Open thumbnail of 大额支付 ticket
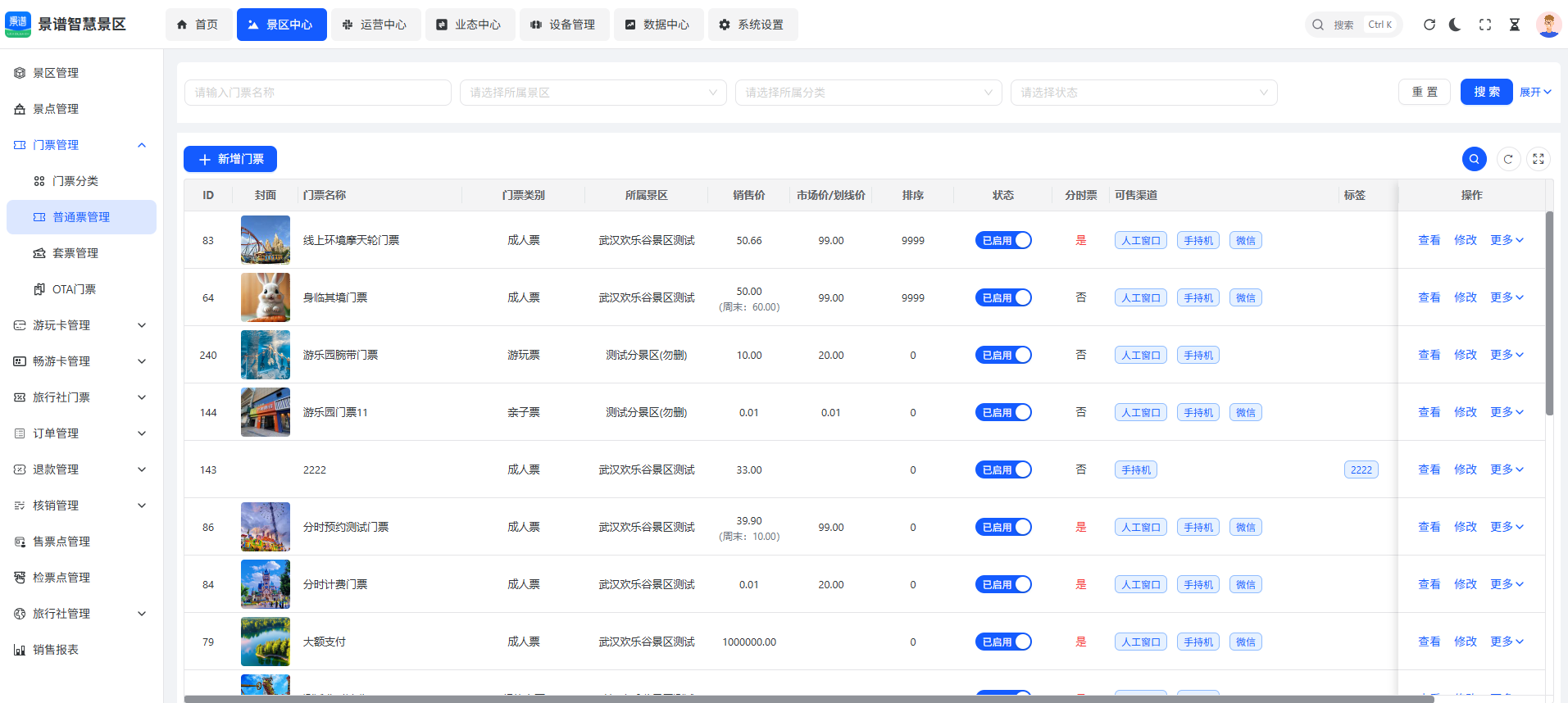The width and height of the screenshot is (1568, 703). (x=266, y=642)
